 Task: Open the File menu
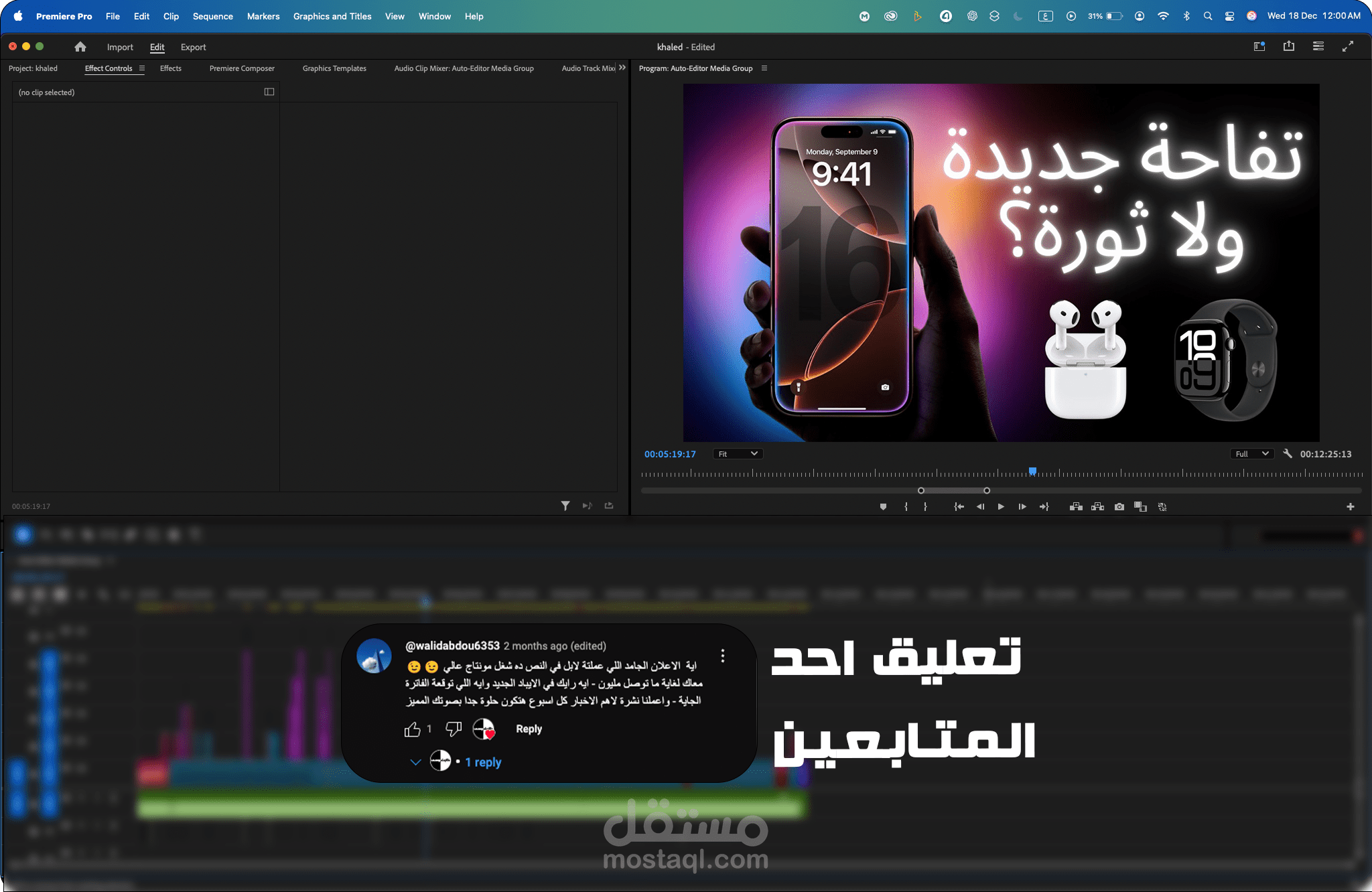point(113,16)
